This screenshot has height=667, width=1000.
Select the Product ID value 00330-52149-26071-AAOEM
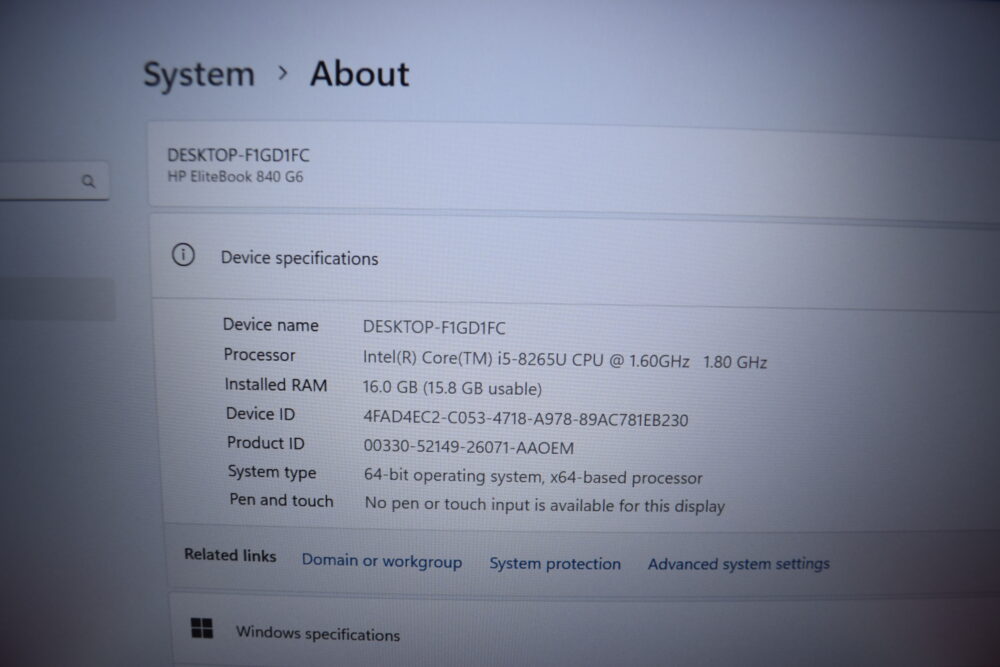[469, 447]
